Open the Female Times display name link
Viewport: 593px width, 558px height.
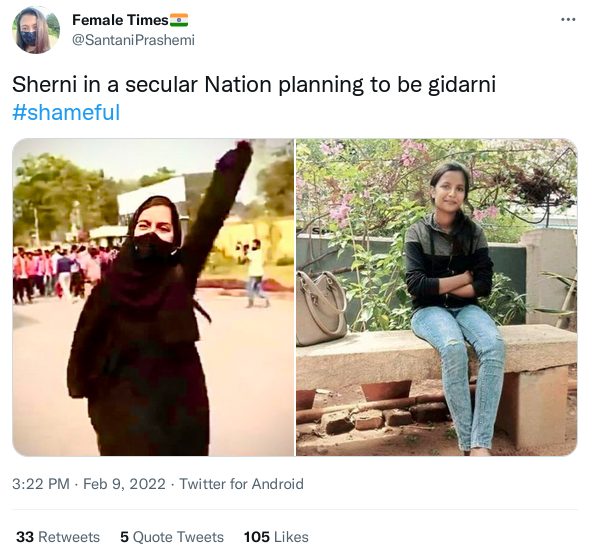[x=120, y=20]
